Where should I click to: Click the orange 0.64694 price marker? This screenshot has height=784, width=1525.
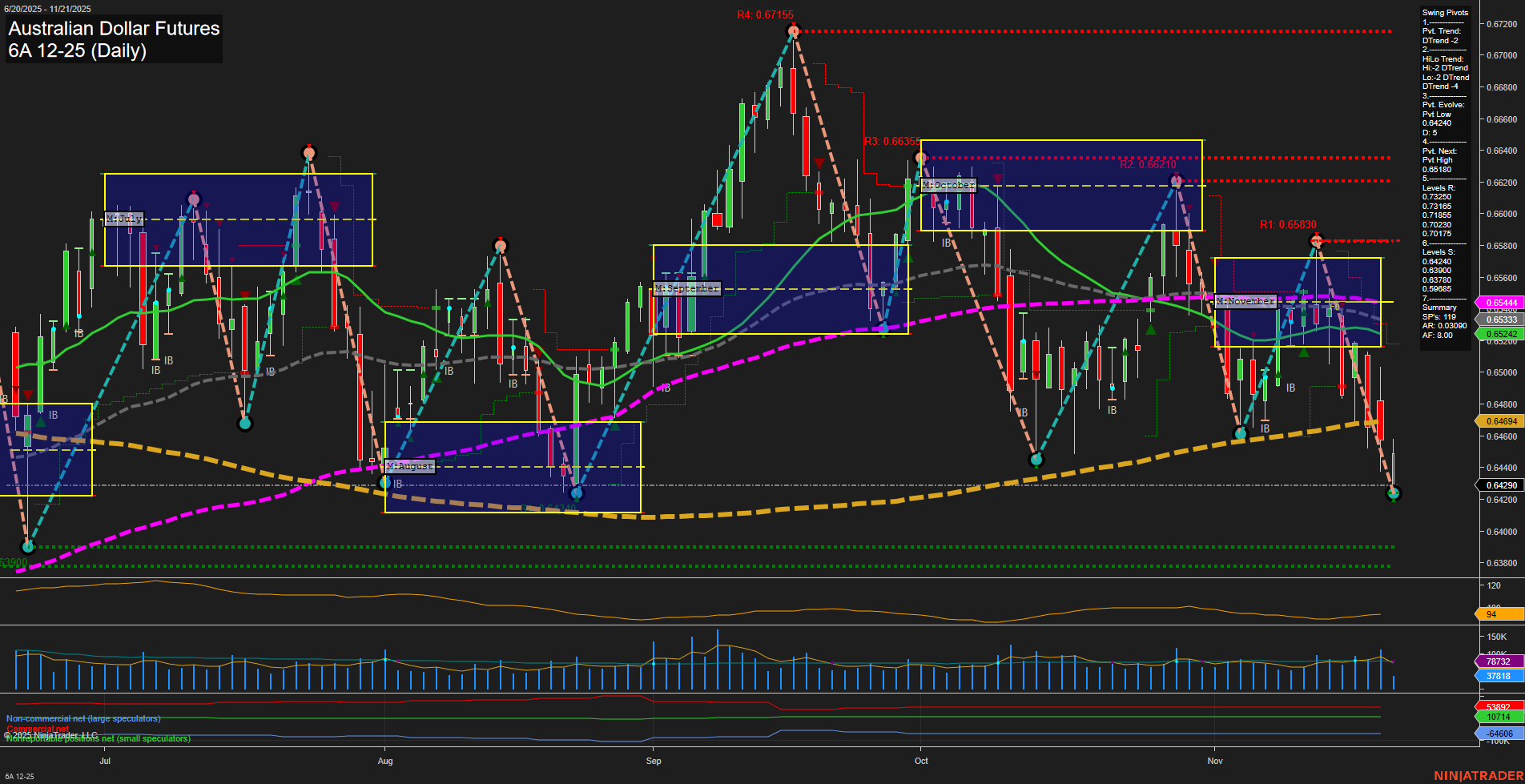(1500, 421)
